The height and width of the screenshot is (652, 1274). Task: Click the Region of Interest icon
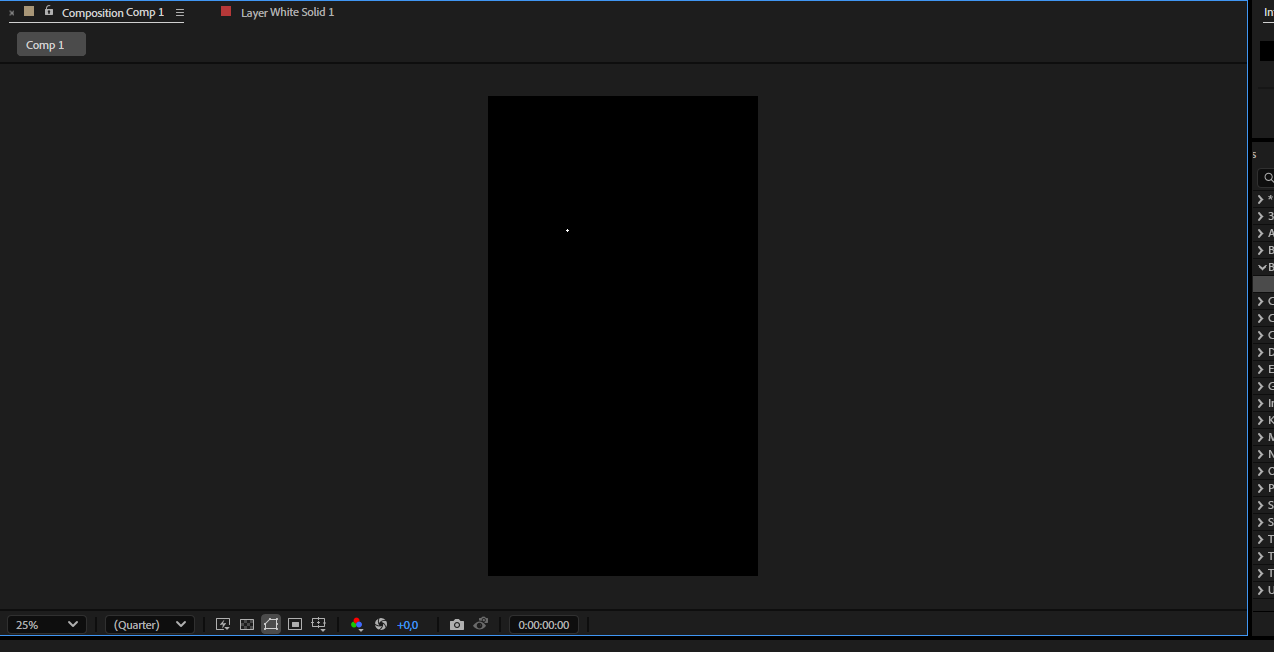coord(295,624)
